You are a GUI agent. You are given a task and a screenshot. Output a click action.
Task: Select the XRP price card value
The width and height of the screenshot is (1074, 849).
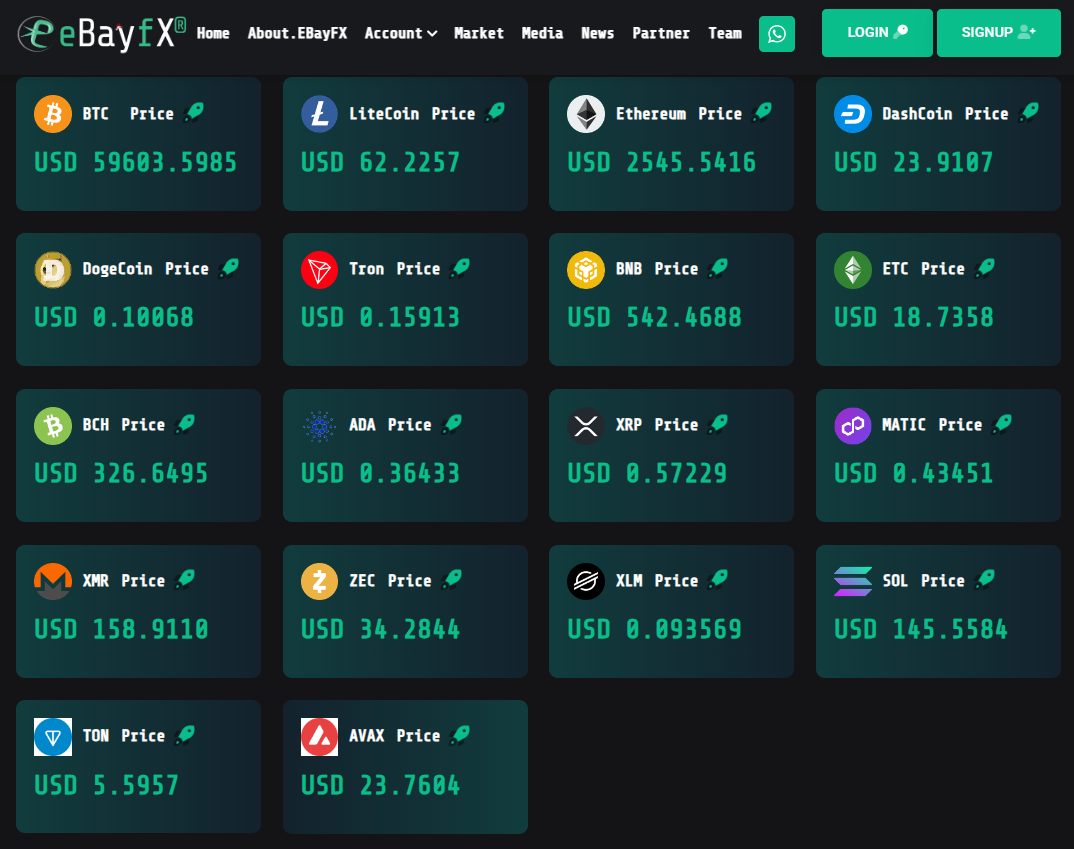click(x=647, y=473)
